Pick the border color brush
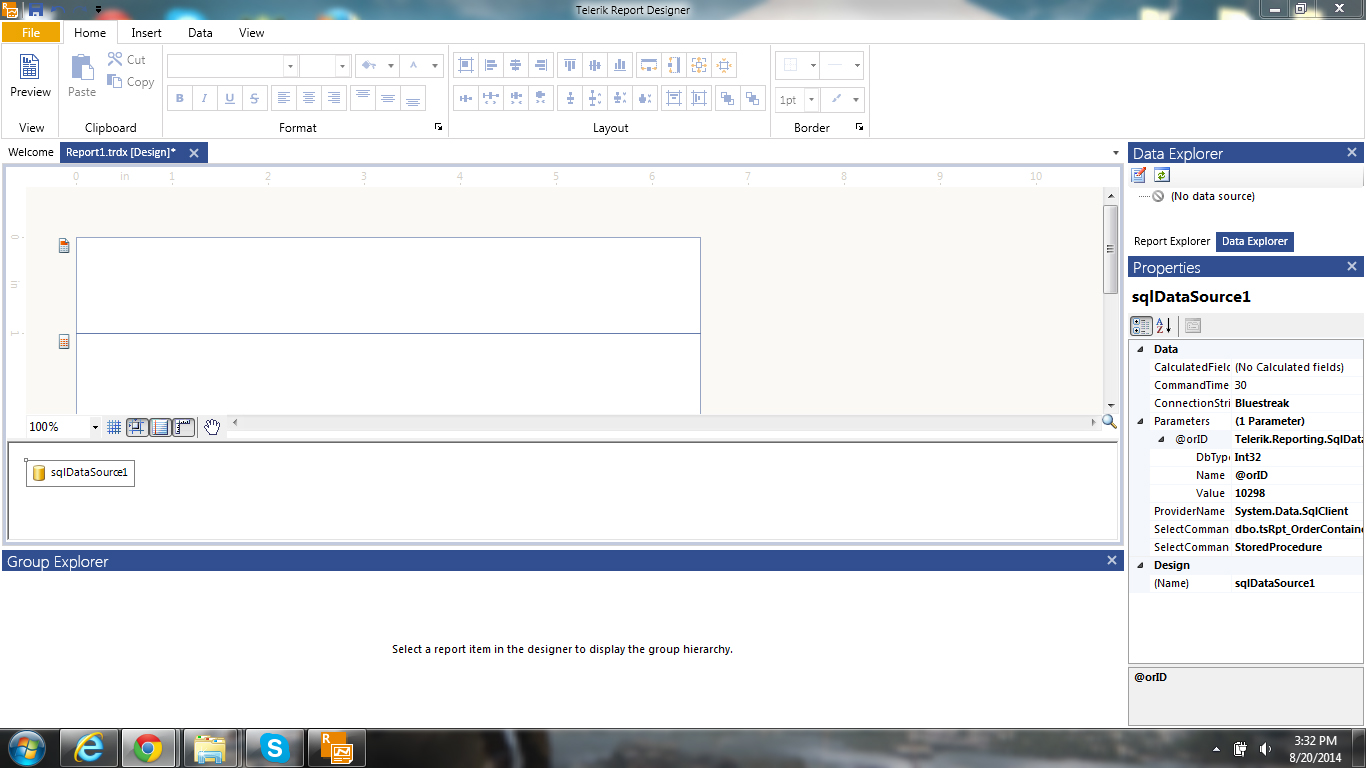Viewport: 1366px width, 768px height. [x=836, y=100]
